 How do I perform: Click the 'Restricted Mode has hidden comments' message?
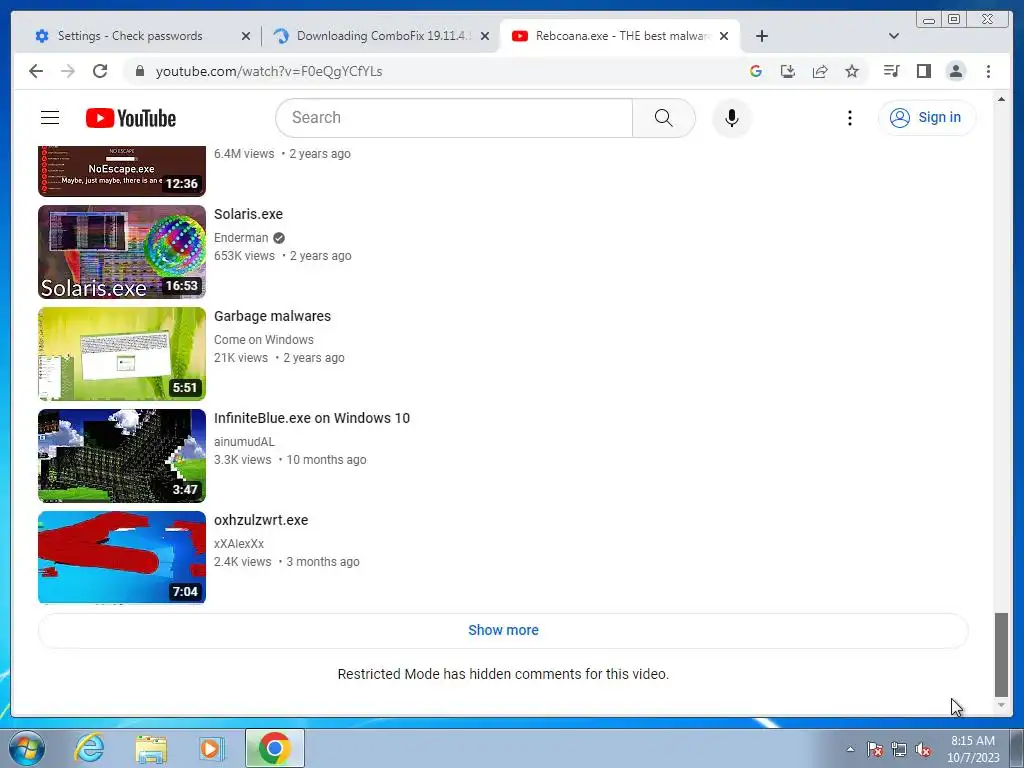coord(503,674)
